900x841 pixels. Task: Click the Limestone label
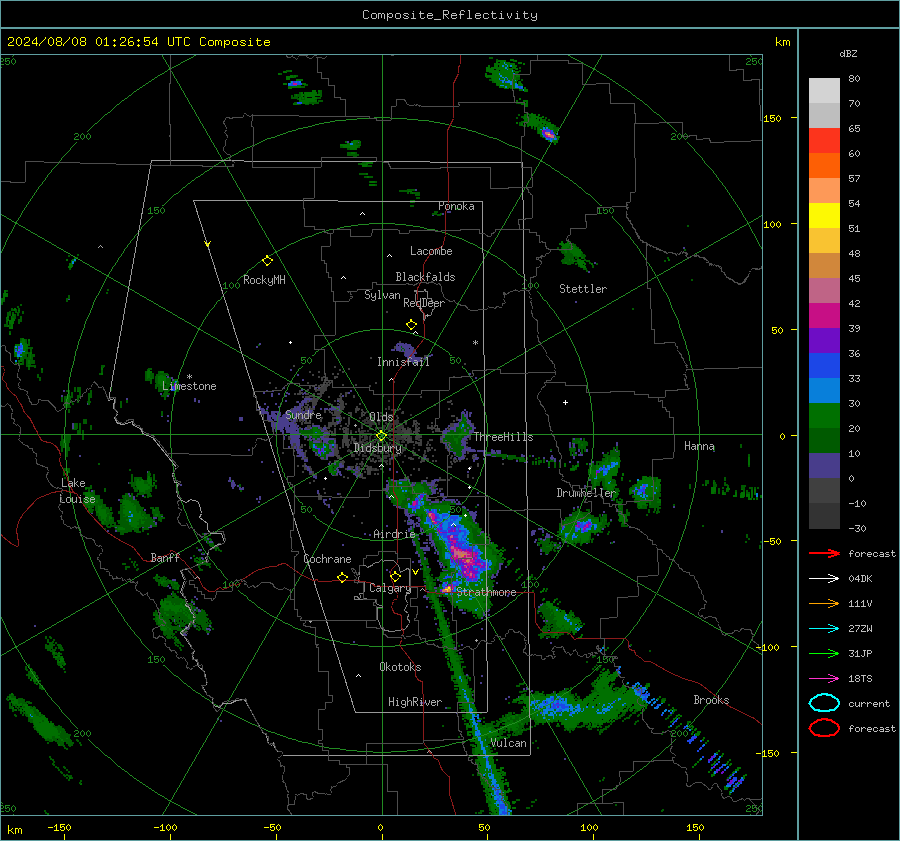(189, 386)
